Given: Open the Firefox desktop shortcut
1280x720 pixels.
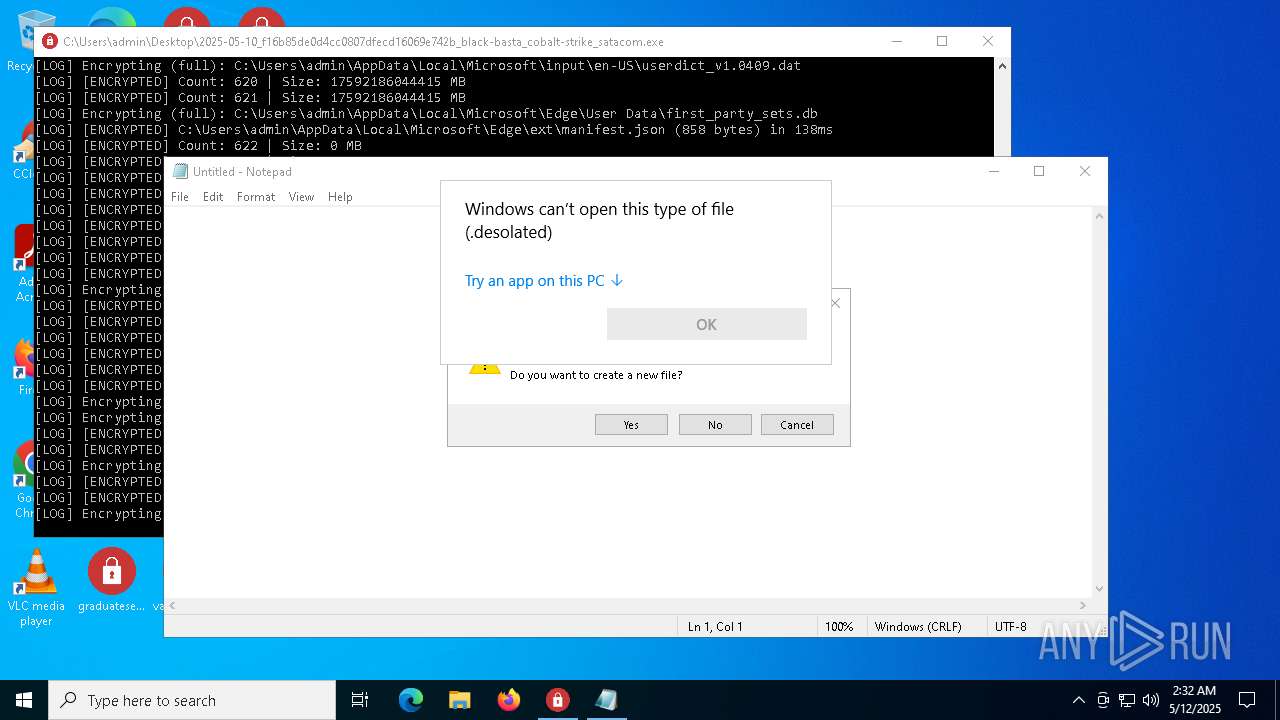Looking at the screenshot, I should (x=24, y=366).
